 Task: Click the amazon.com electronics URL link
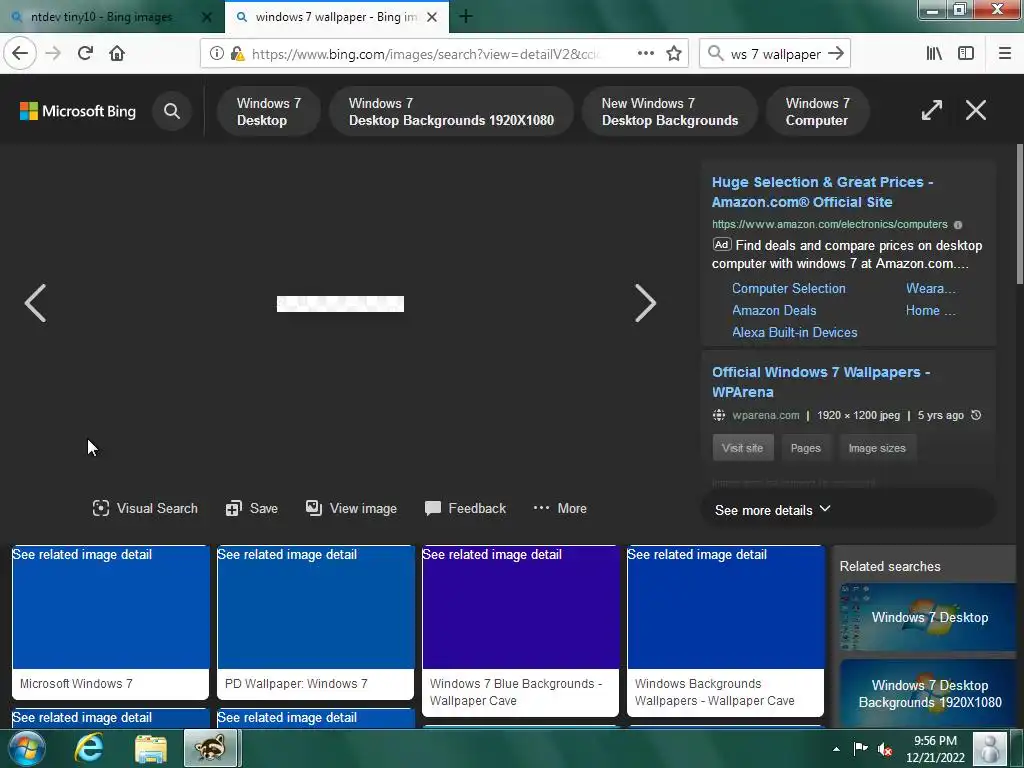[829, 224]
